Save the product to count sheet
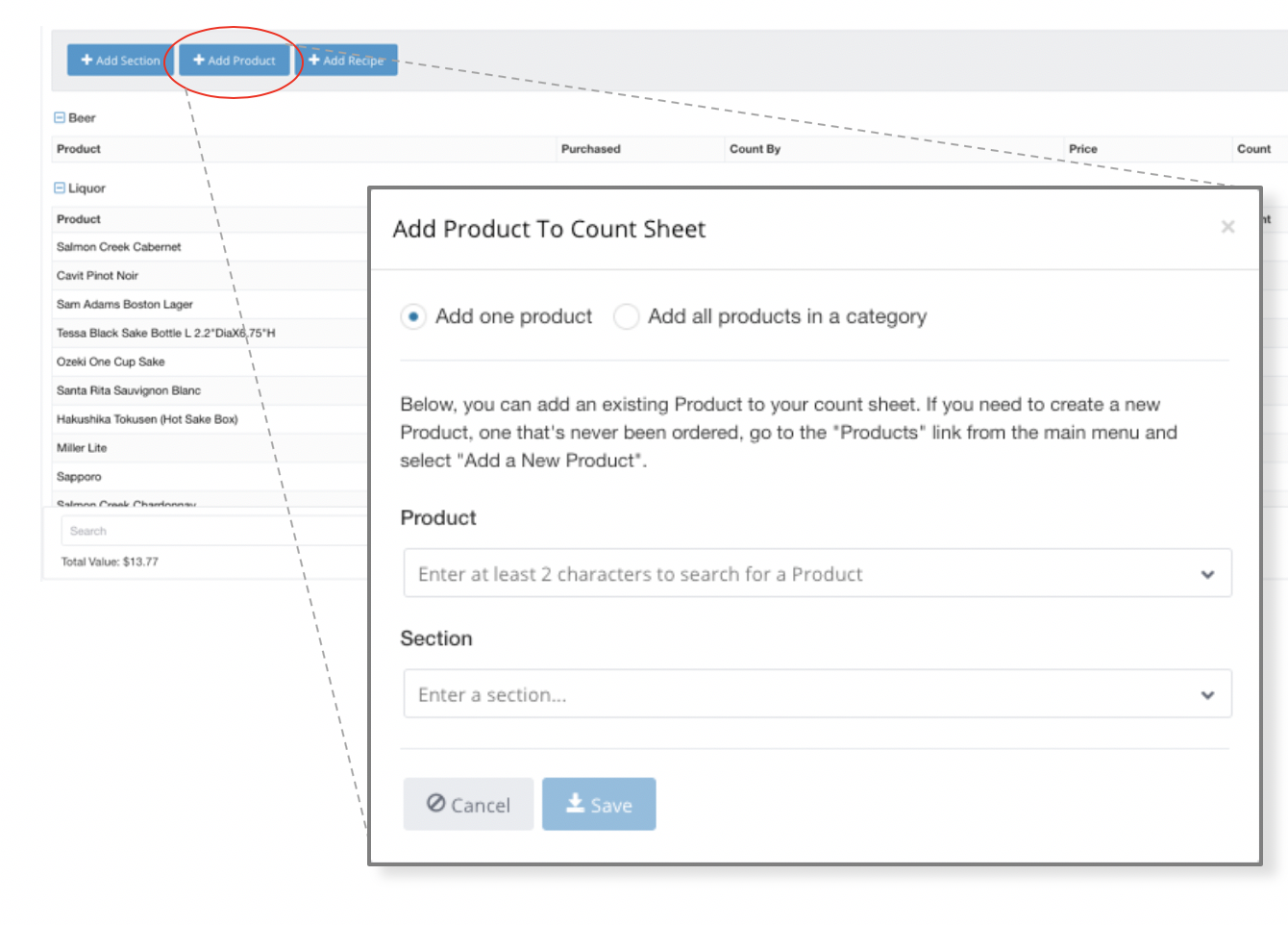1288x925 pixels. pos(599,805)
